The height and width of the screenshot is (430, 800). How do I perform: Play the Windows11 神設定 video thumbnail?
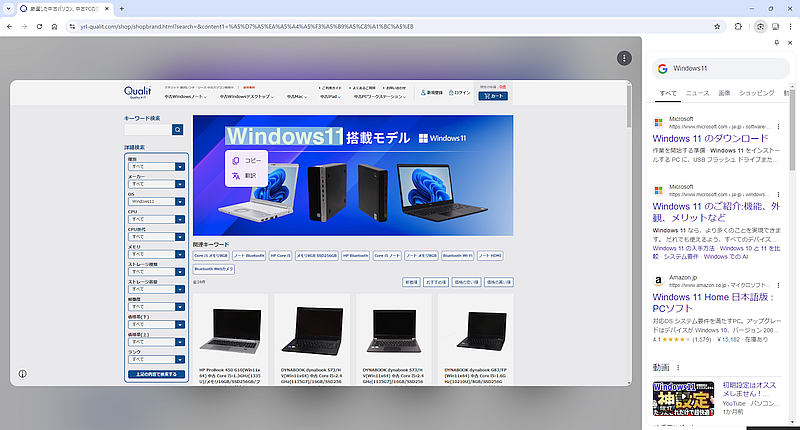683,398
